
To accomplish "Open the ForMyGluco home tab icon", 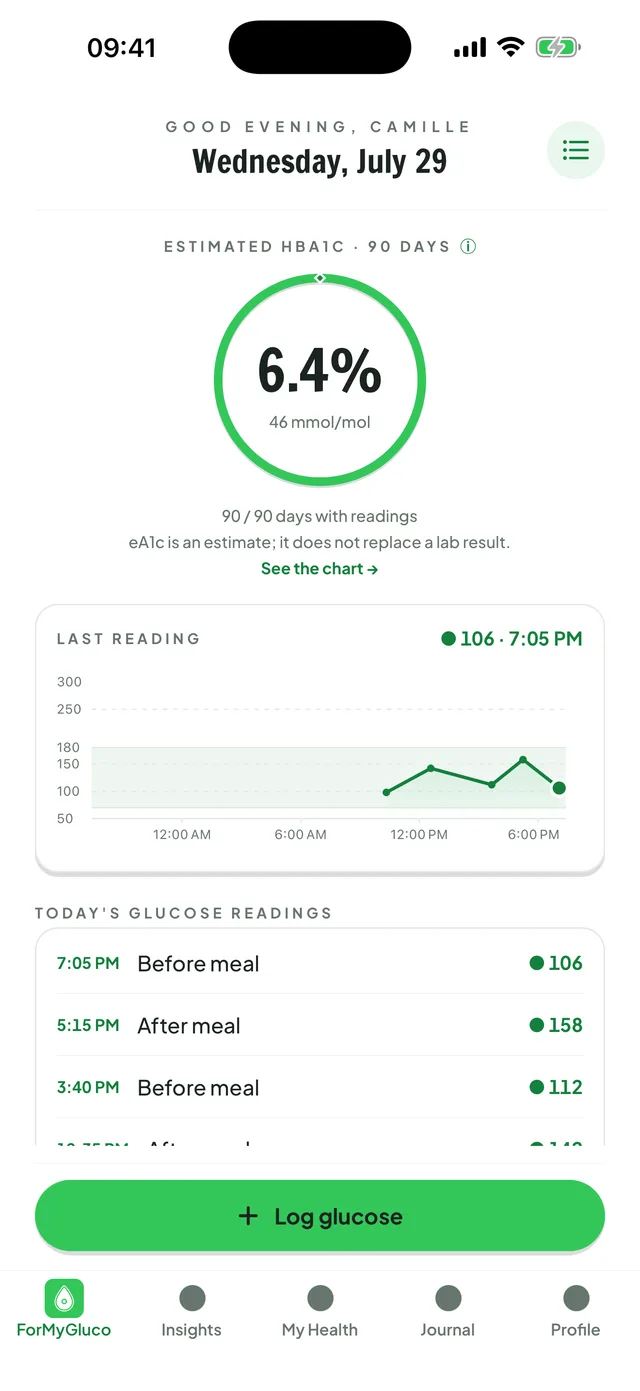I will click(x=64, y=1298).
